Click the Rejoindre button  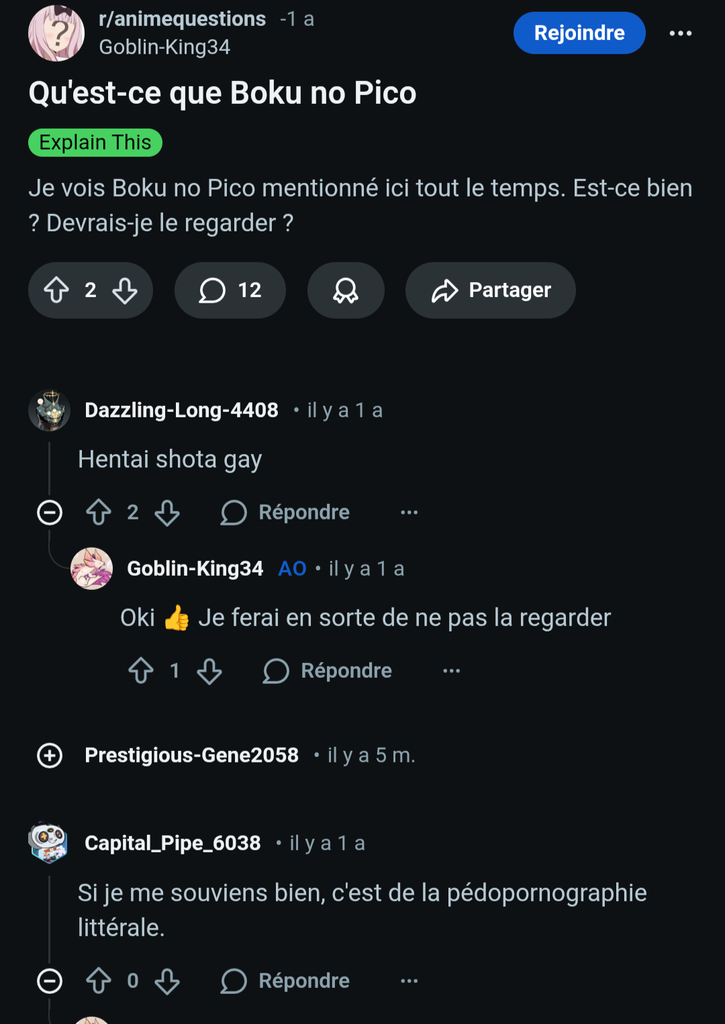tap(579, 33)
